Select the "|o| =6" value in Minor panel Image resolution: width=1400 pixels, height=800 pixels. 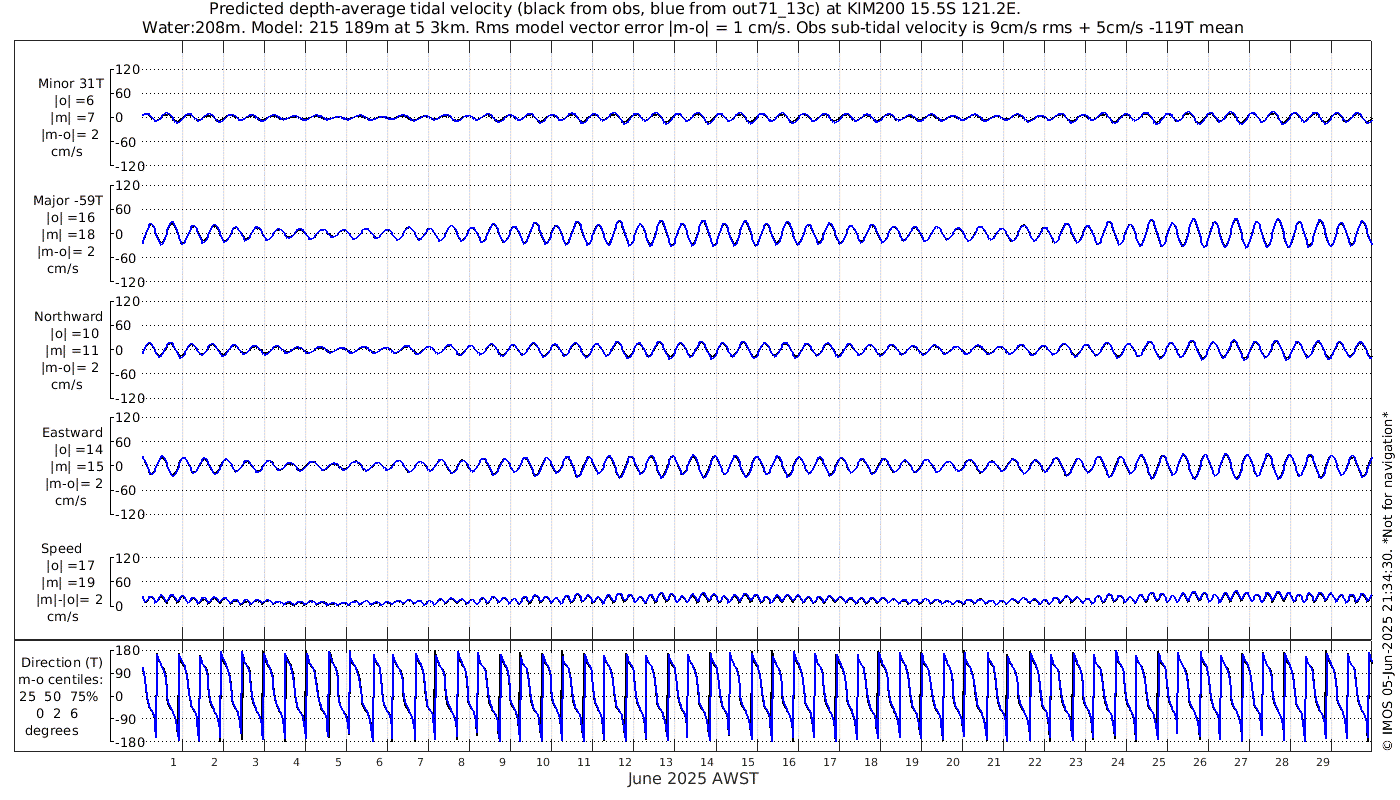click(x=75, y=100)
